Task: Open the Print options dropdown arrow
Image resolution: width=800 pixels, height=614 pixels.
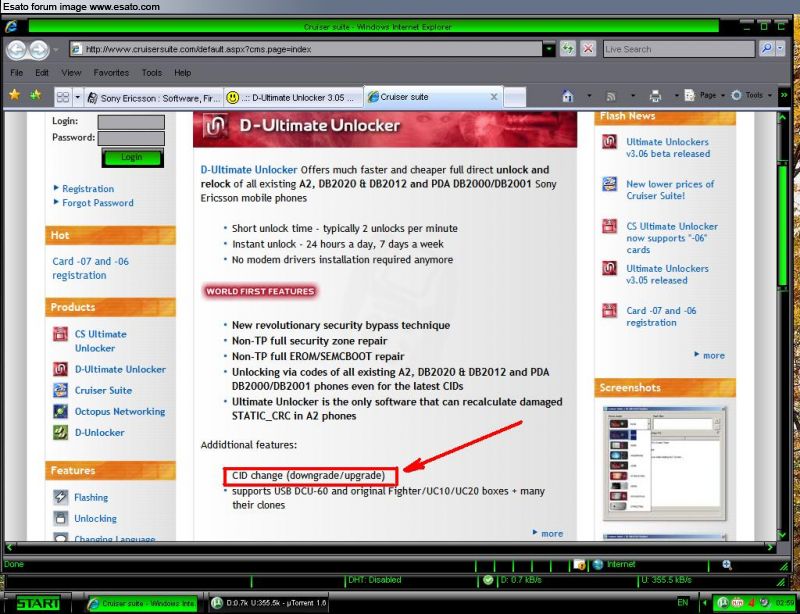Action: [x=677, y=96]
